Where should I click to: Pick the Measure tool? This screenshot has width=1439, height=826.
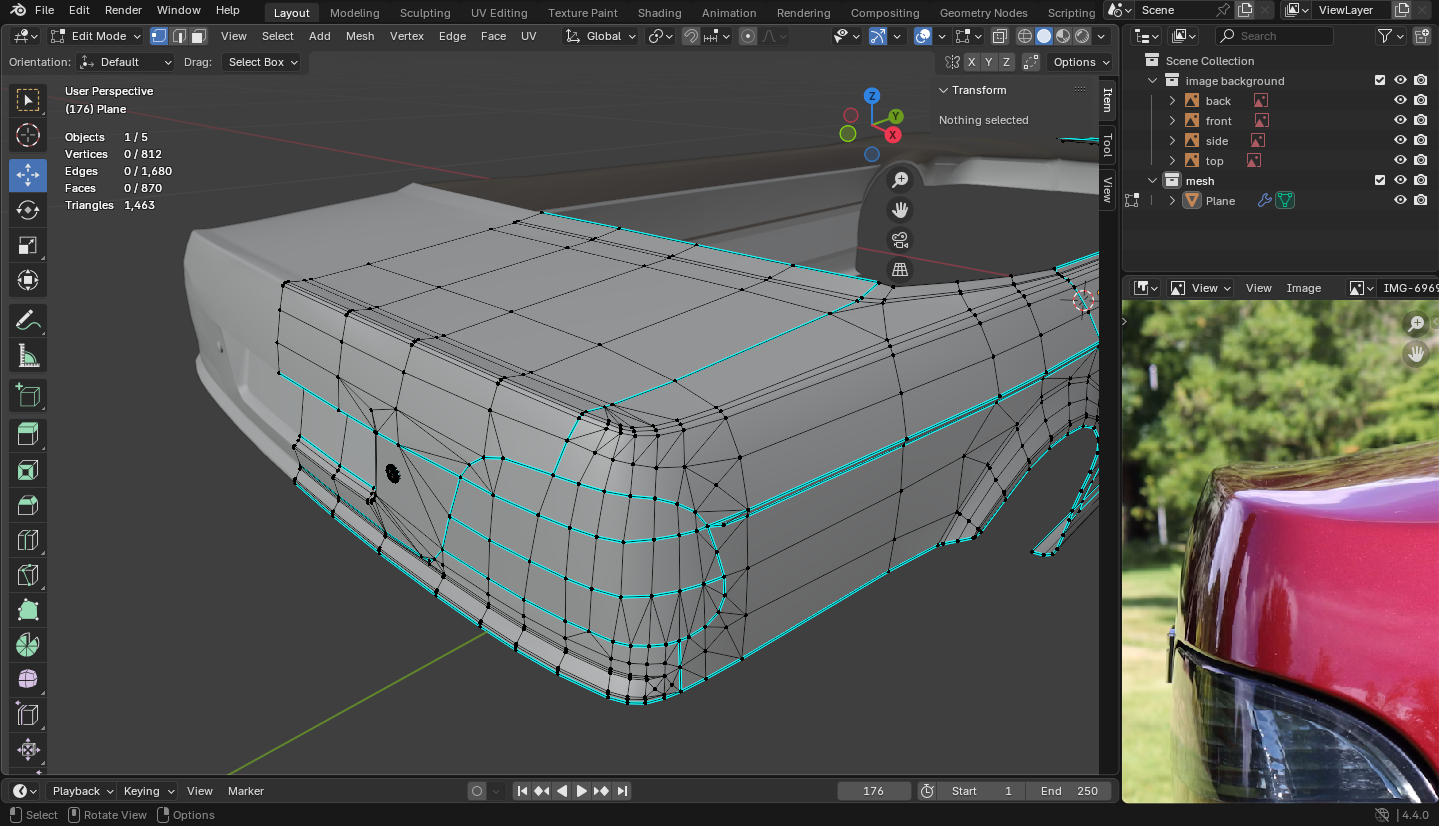click(28, 355)
